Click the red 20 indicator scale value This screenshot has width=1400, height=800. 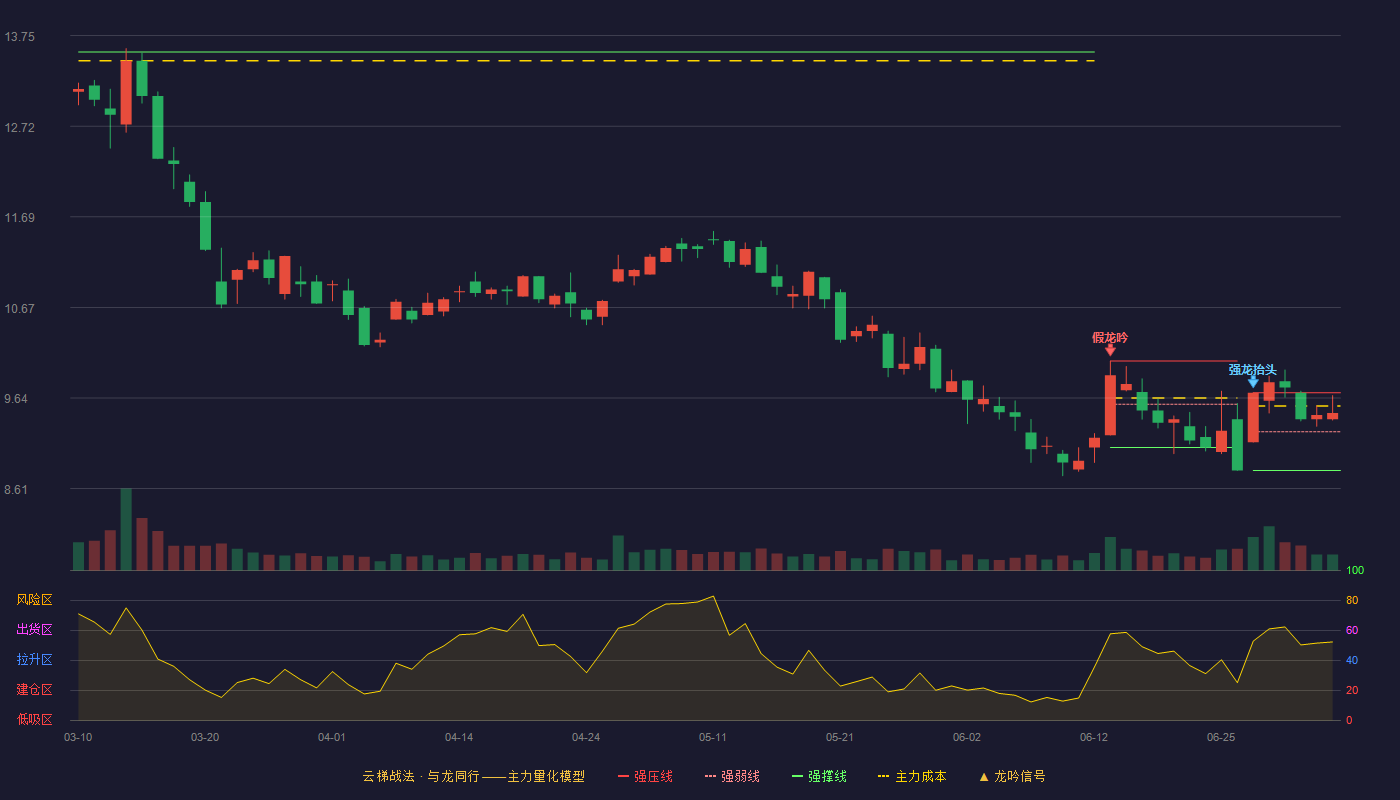(1352, 690)
